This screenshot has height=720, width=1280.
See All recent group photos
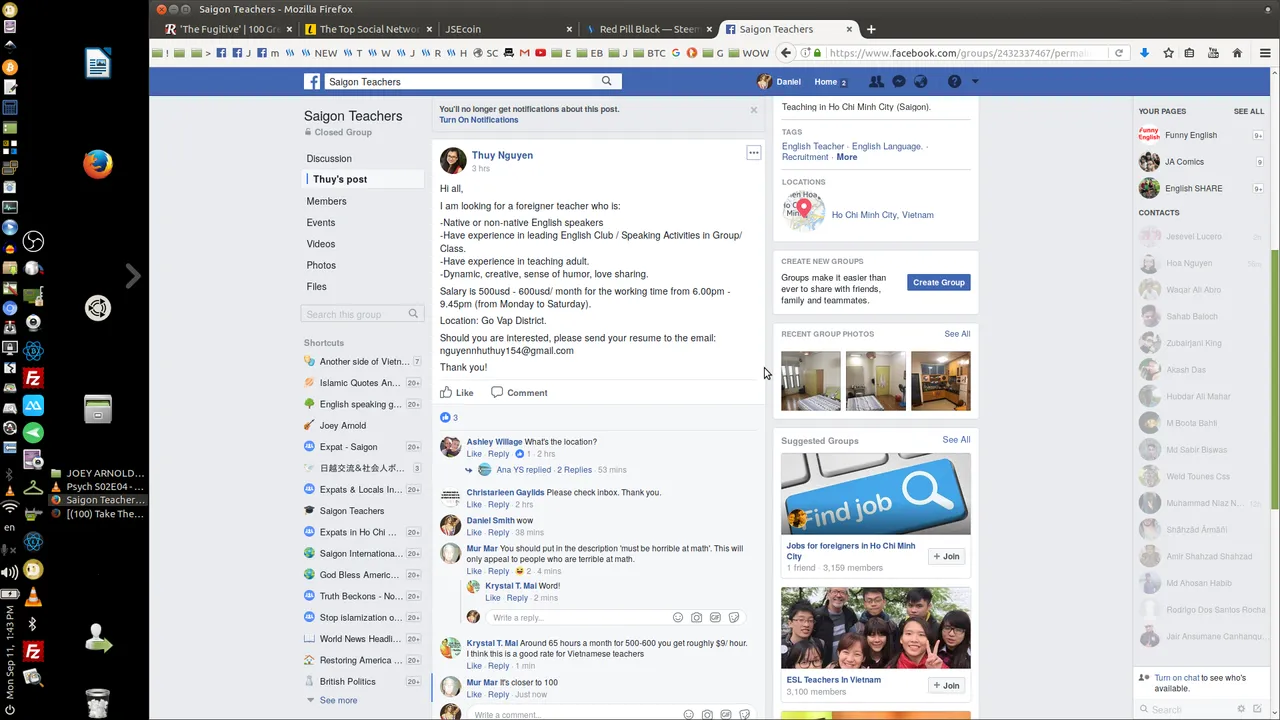[957, 334]
